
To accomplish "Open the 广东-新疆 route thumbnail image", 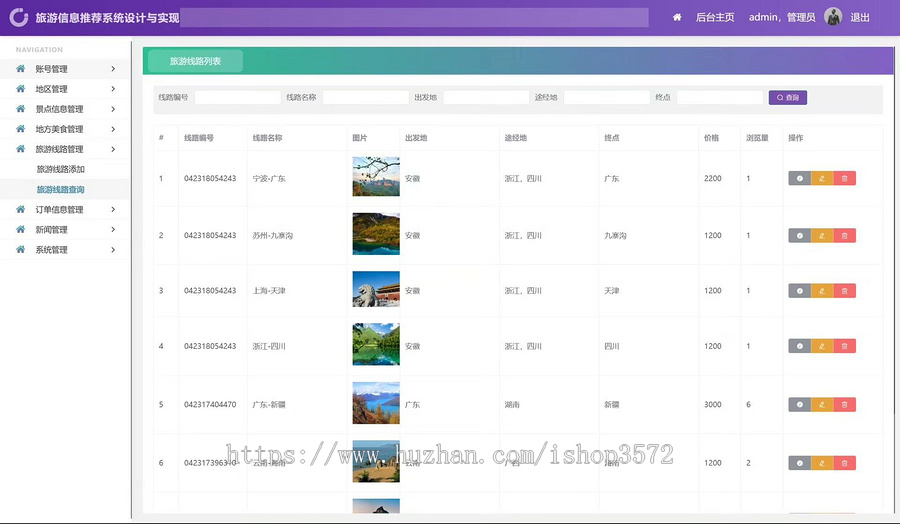I will click(376, 403).
